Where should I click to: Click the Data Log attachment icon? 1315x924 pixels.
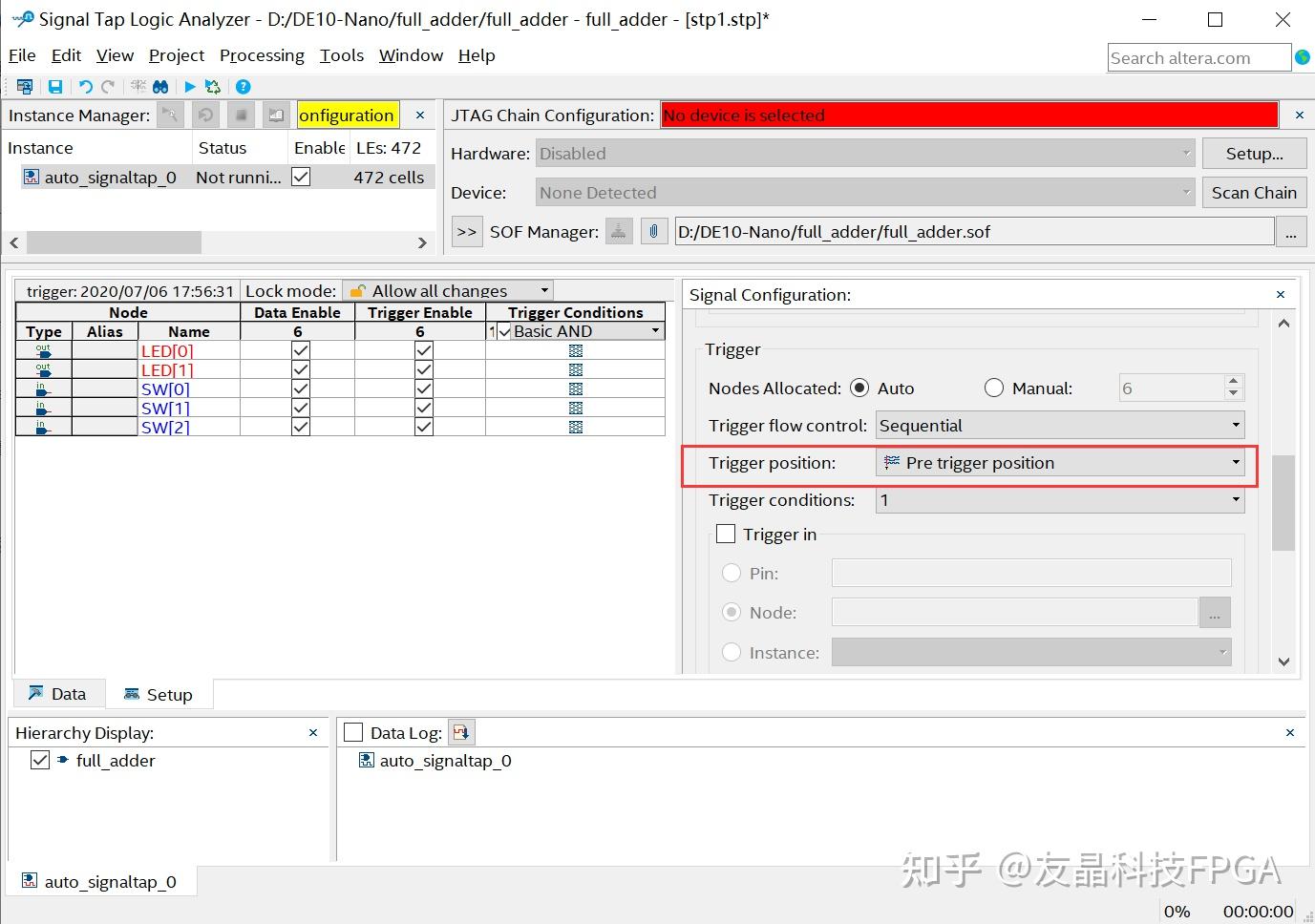point(461,731)
